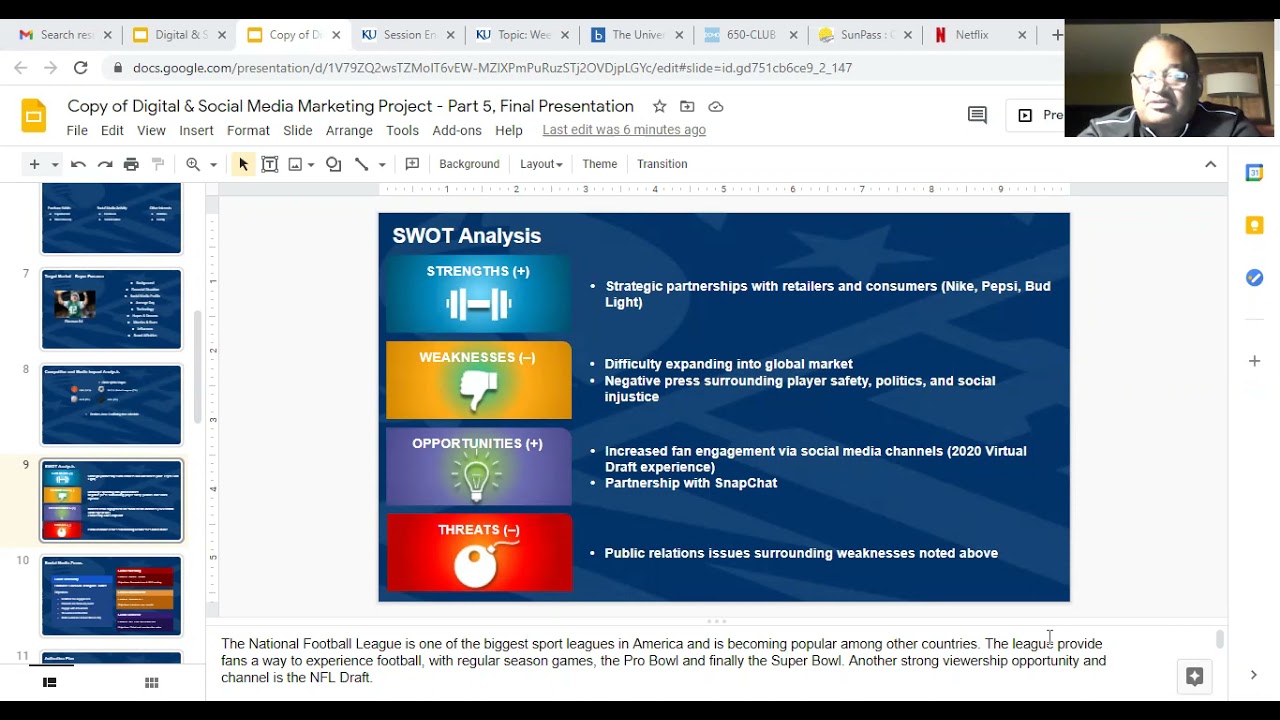Open the Slide menu
The width and height of the screenshot is (1280, 720).
298,130
